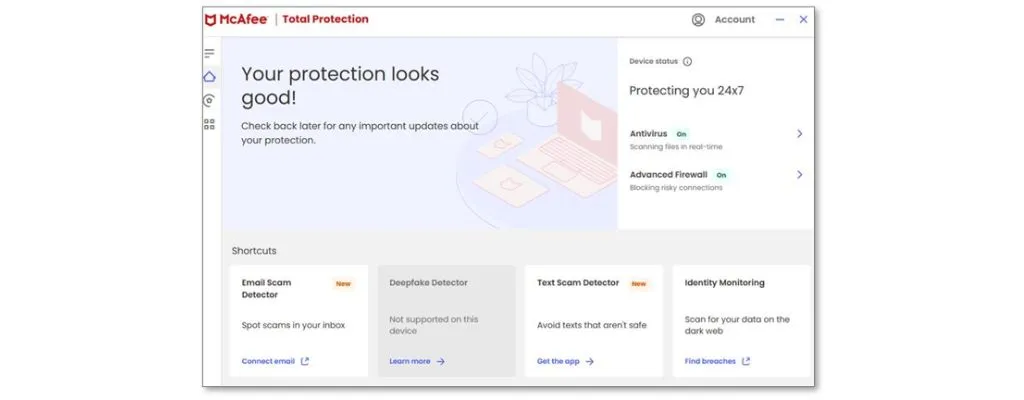This screenshot has width=1024, height=400.
Task: Click the Antivirus On status badge
Action: pyautogui.click(x=681, y=133)
